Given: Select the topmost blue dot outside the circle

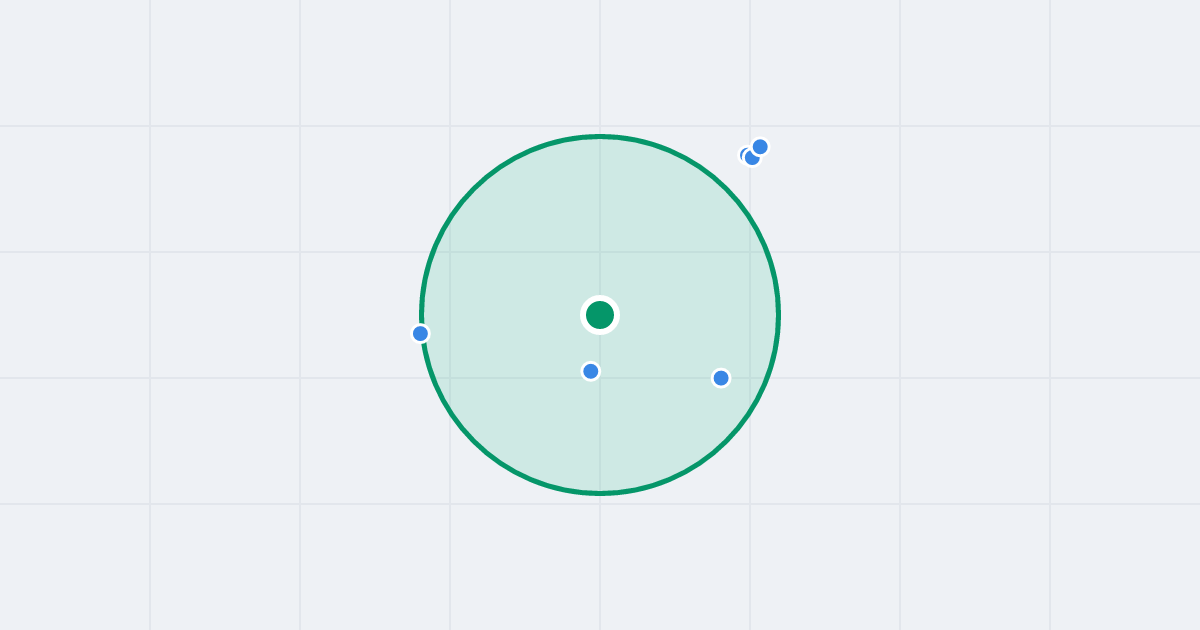Looking at the screenshot, I should [760, 147].
